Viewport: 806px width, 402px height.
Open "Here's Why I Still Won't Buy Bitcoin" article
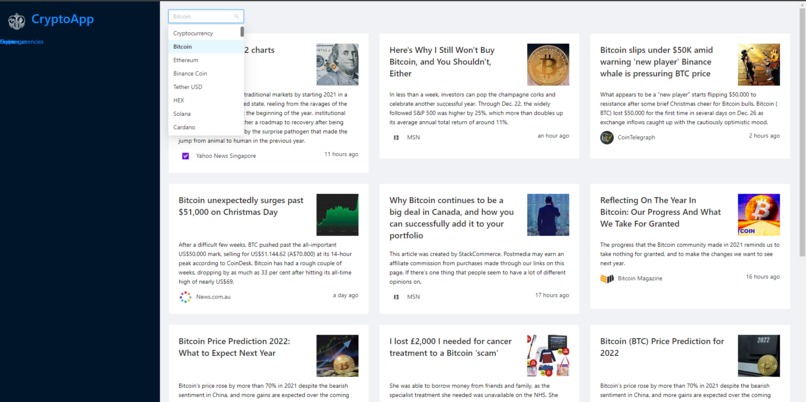click(442, 62)
